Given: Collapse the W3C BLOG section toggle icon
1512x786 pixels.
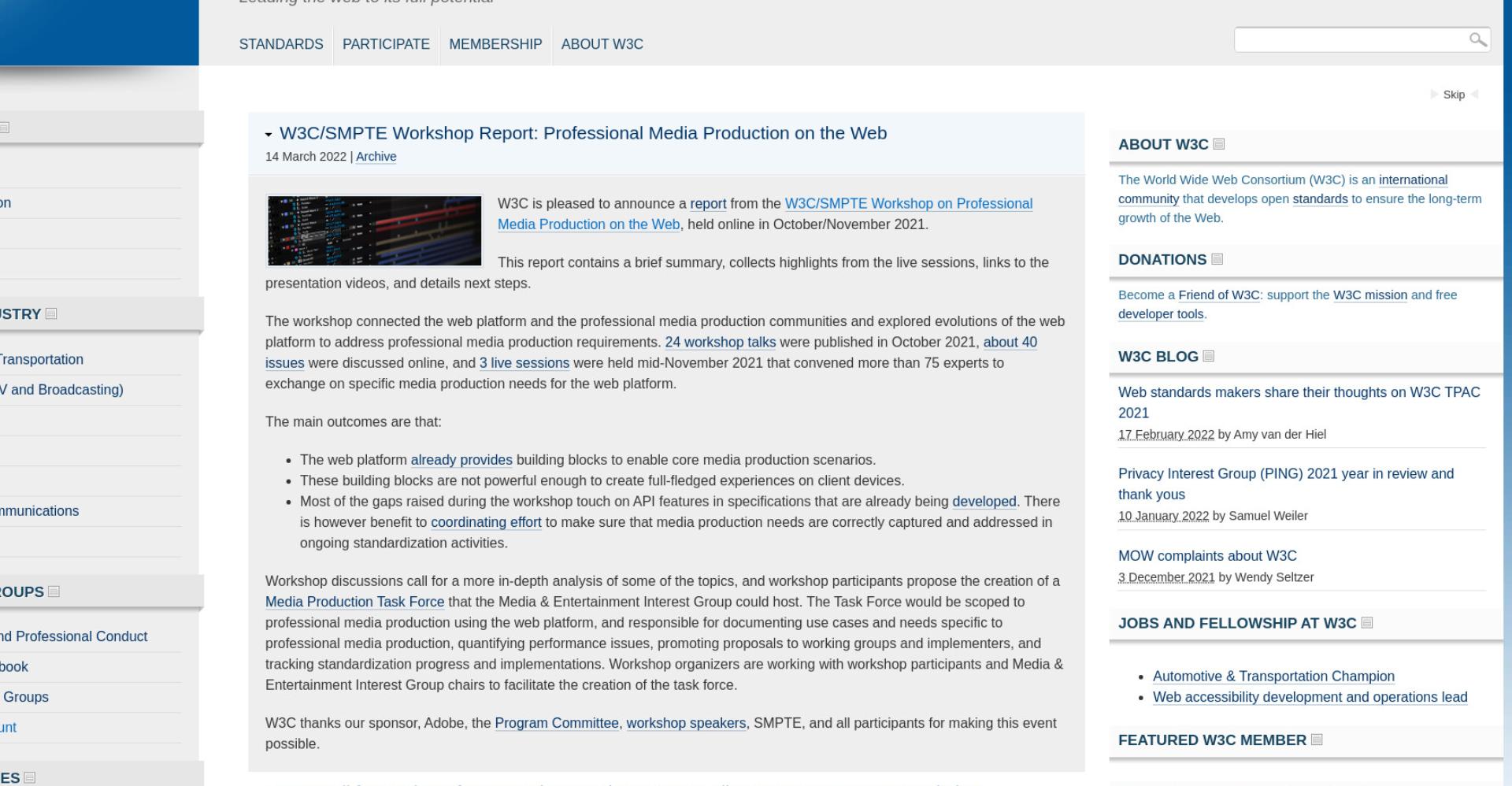Looking at the screenshot, I should pos(1209,356).
